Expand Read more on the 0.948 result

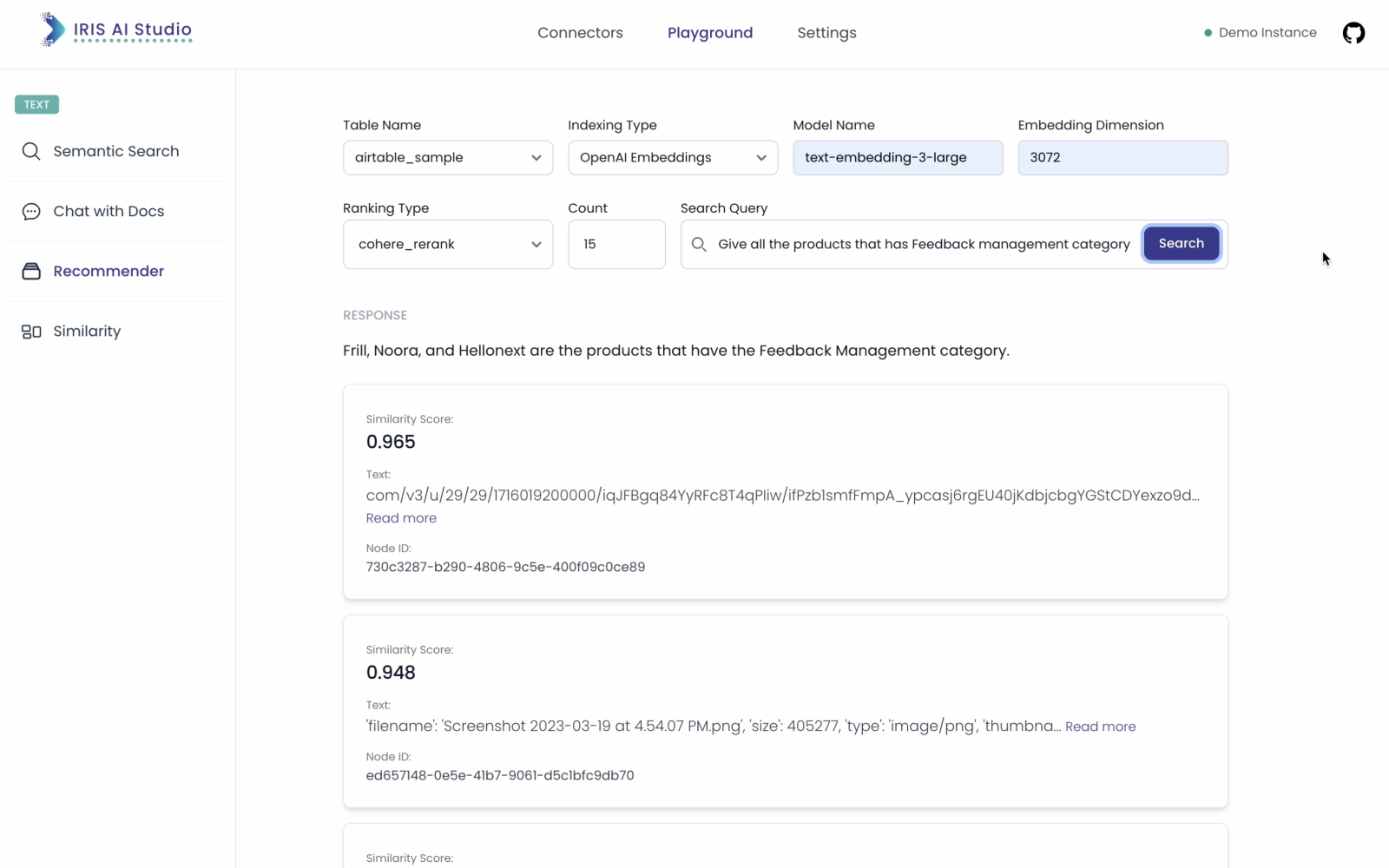1100,727
